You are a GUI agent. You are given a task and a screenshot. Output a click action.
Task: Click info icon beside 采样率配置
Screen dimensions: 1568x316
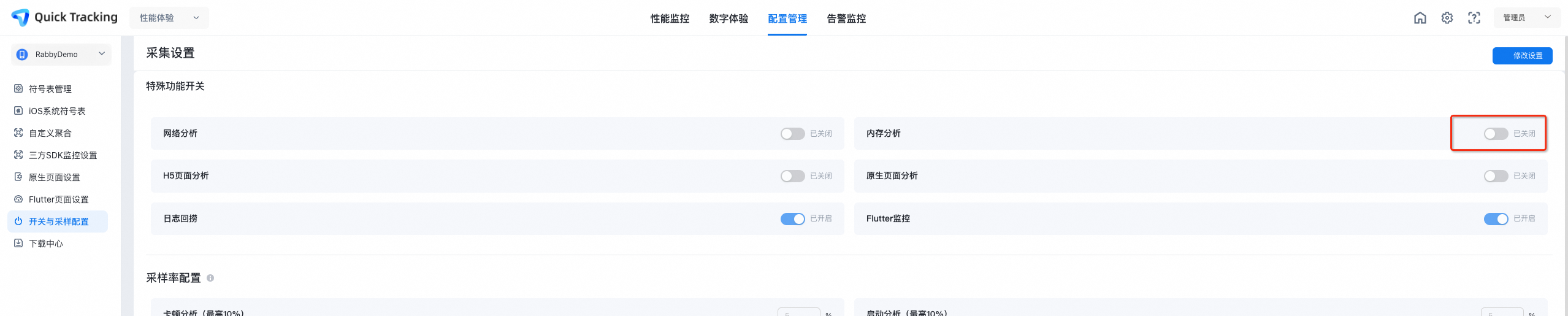(x=210, y=278)
